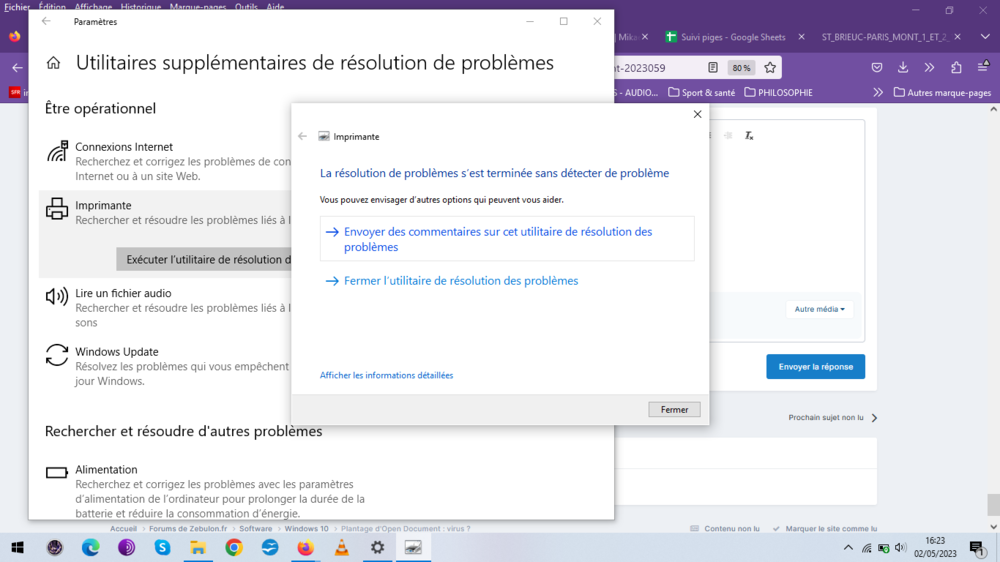Select the Connexions Internet troubleshooter
This screenshot has height=562, width=1000.
click(123, 147)
